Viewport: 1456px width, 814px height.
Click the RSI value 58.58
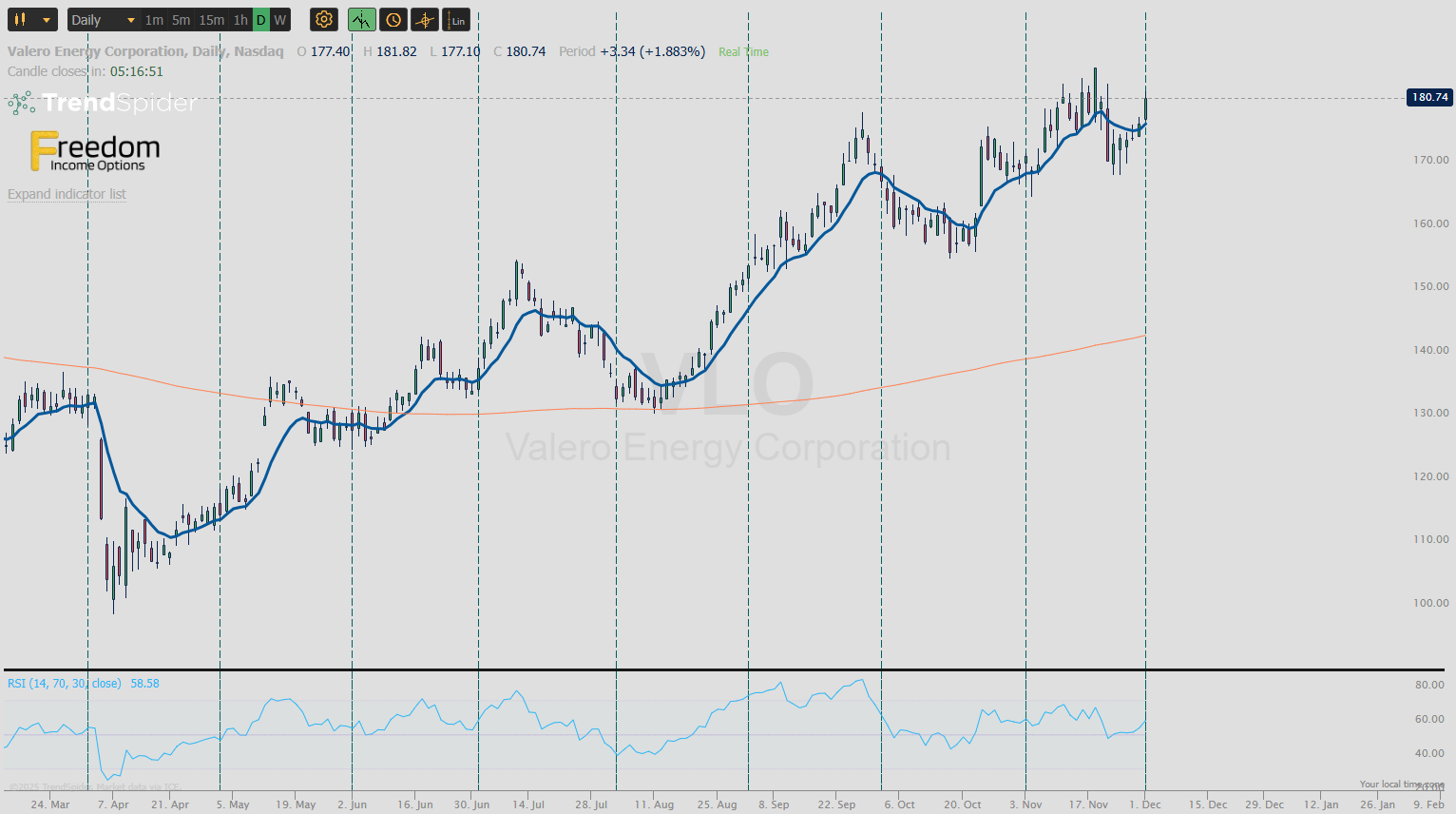(144, 684)
